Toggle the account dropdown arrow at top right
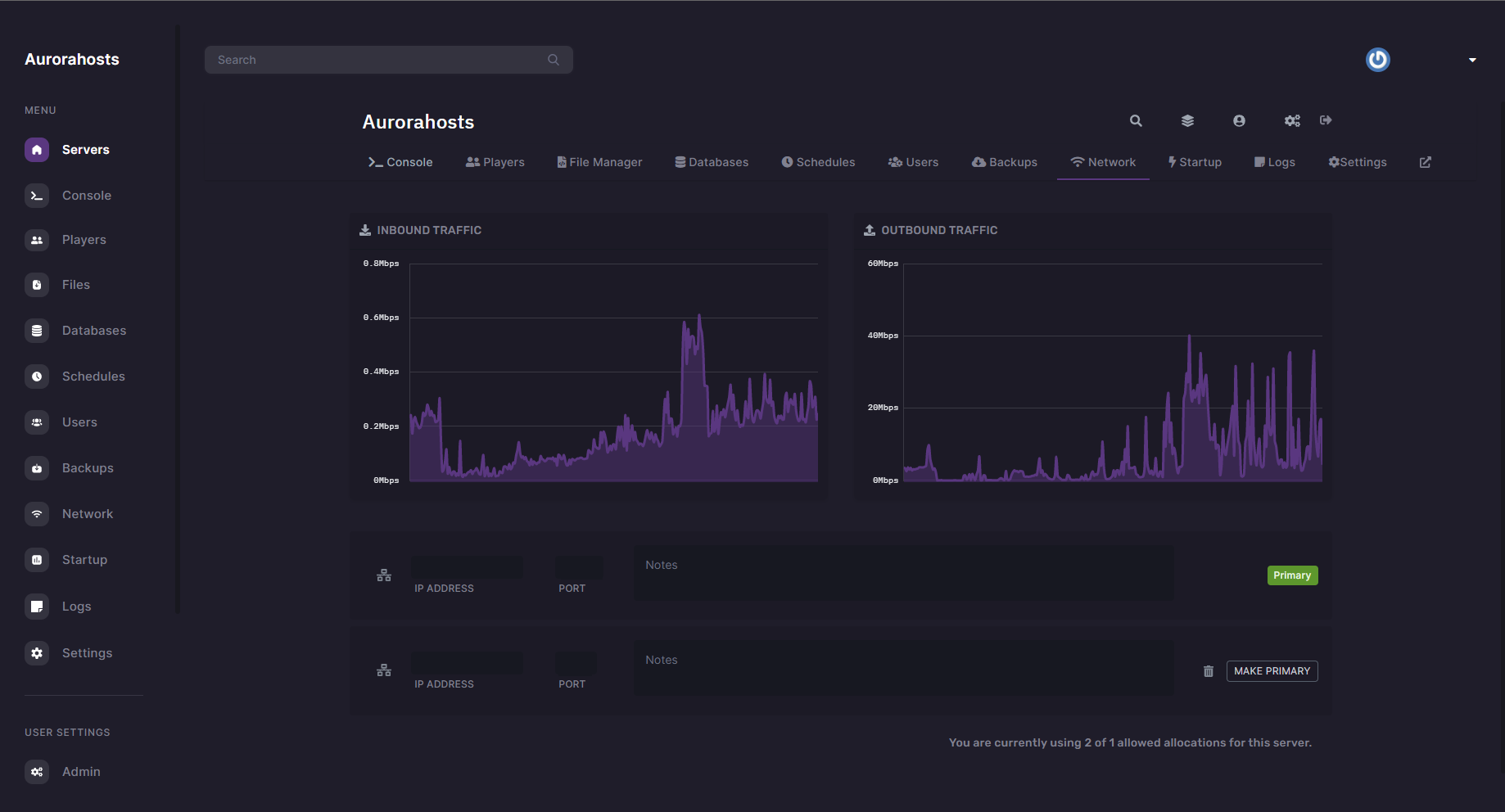This screenshot has width=1505, height=812. click(1471, 60)
